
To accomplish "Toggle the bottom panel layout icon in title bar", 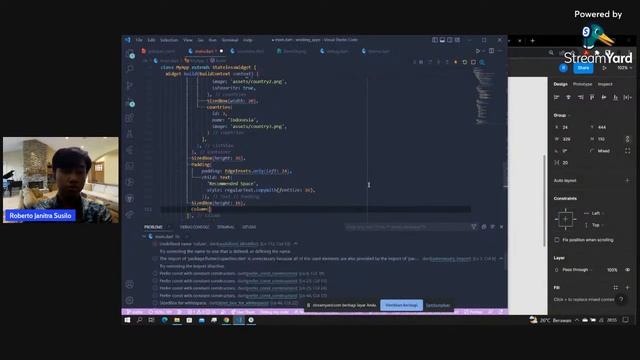I will point(442,40).
